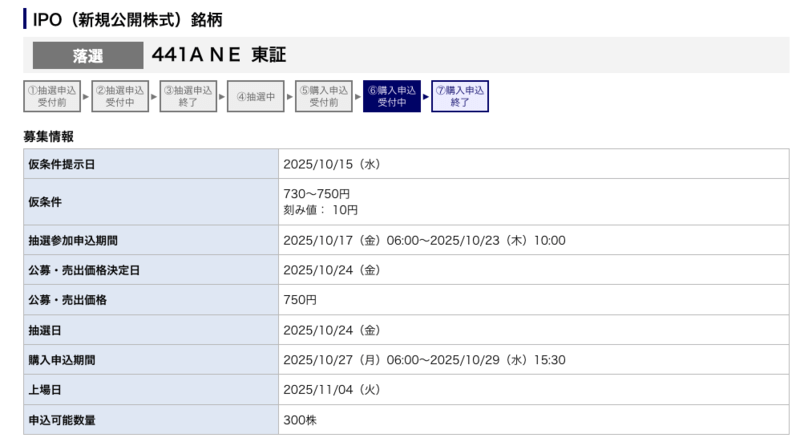Click the 300株 quantity value

300,420
